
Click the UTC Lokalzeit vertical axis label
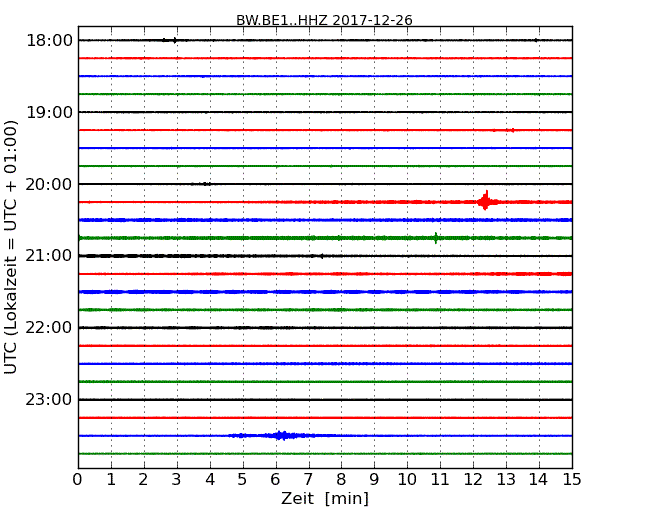(11, 247)
